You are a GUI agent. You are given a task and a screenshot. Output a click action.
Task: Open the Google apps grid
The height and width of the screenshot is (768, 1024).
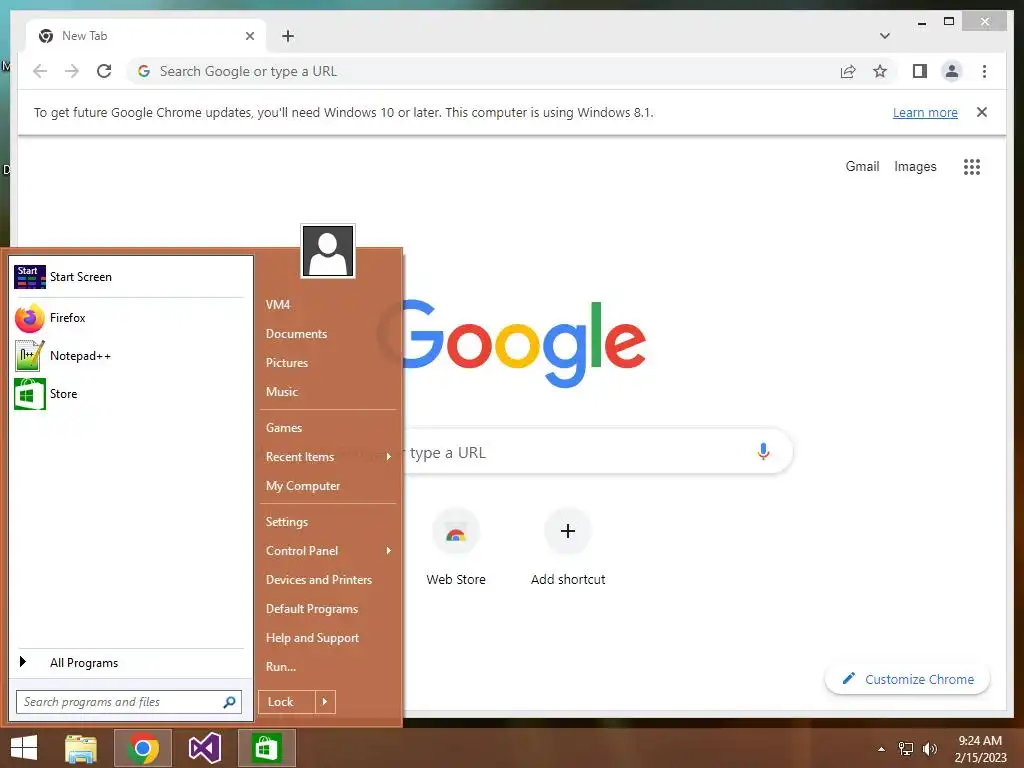click(972, 167)
